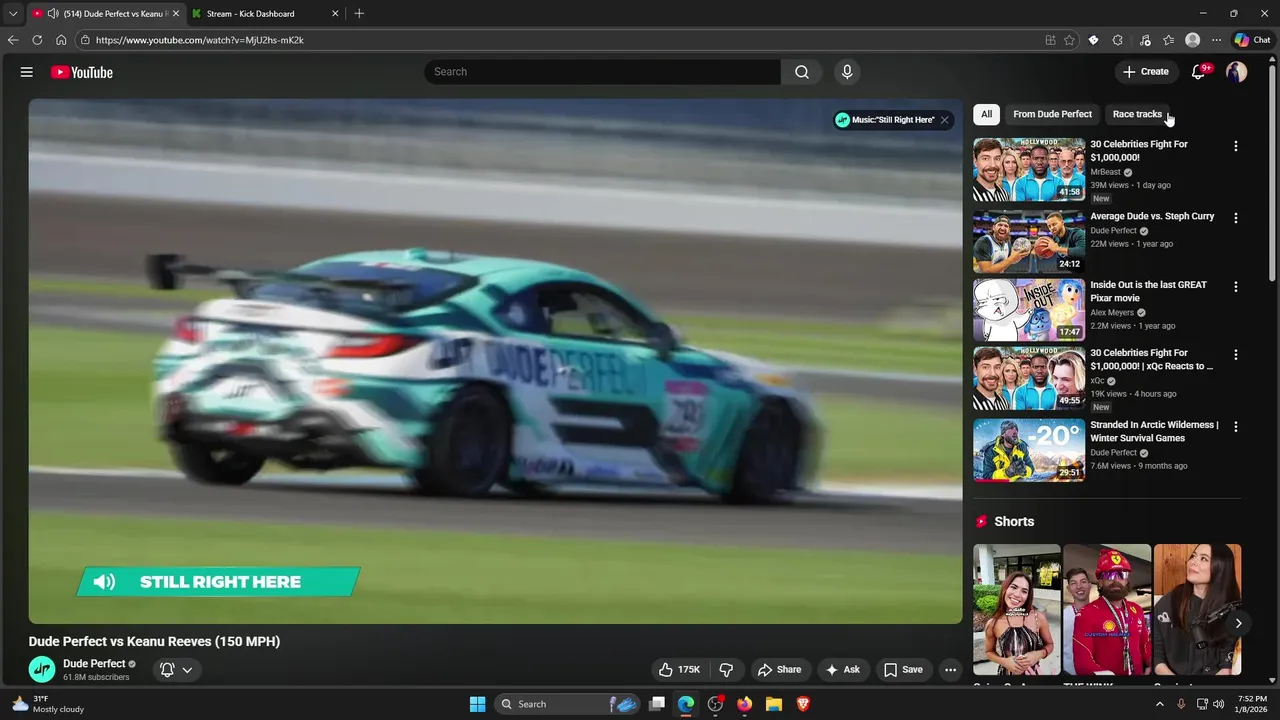Open the favorites list icon
Screen dimensions: 1280x720
point(1168,40)
